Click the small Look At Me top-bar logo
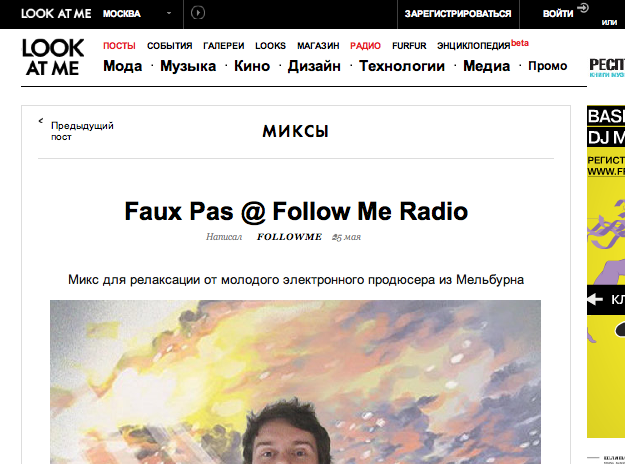Image resolution: width=625 pixels, height=464 pixels. 56,14
